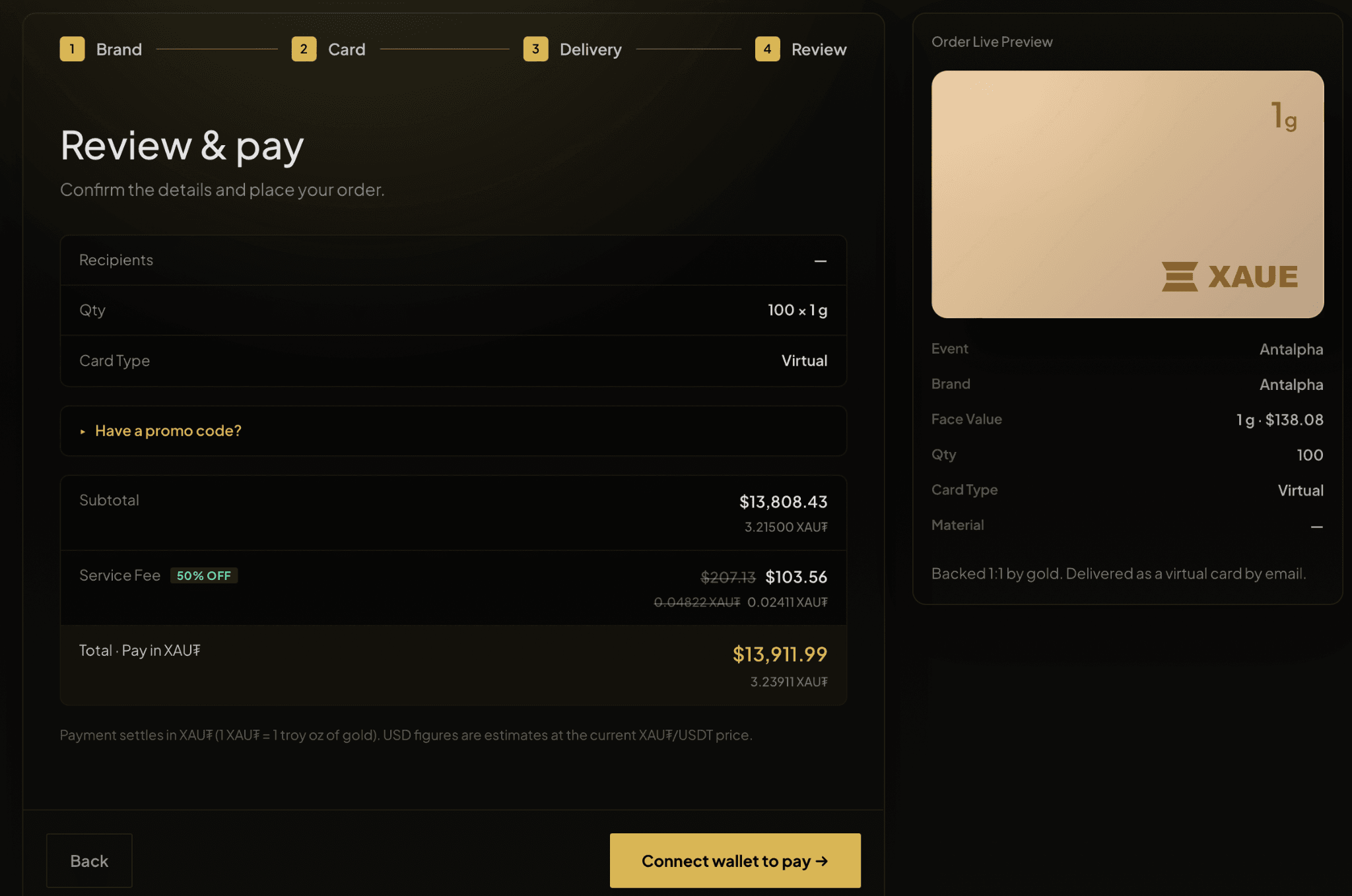
Task: Click the step 3 number badge
Action: coord(535,49)
